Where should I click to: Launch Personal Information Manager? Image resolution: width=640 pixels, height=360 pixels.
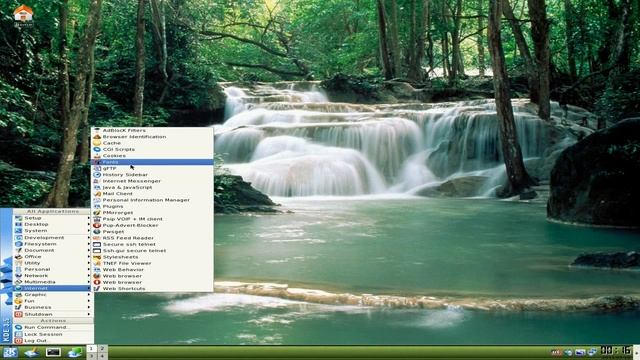[x=152, y=200]
